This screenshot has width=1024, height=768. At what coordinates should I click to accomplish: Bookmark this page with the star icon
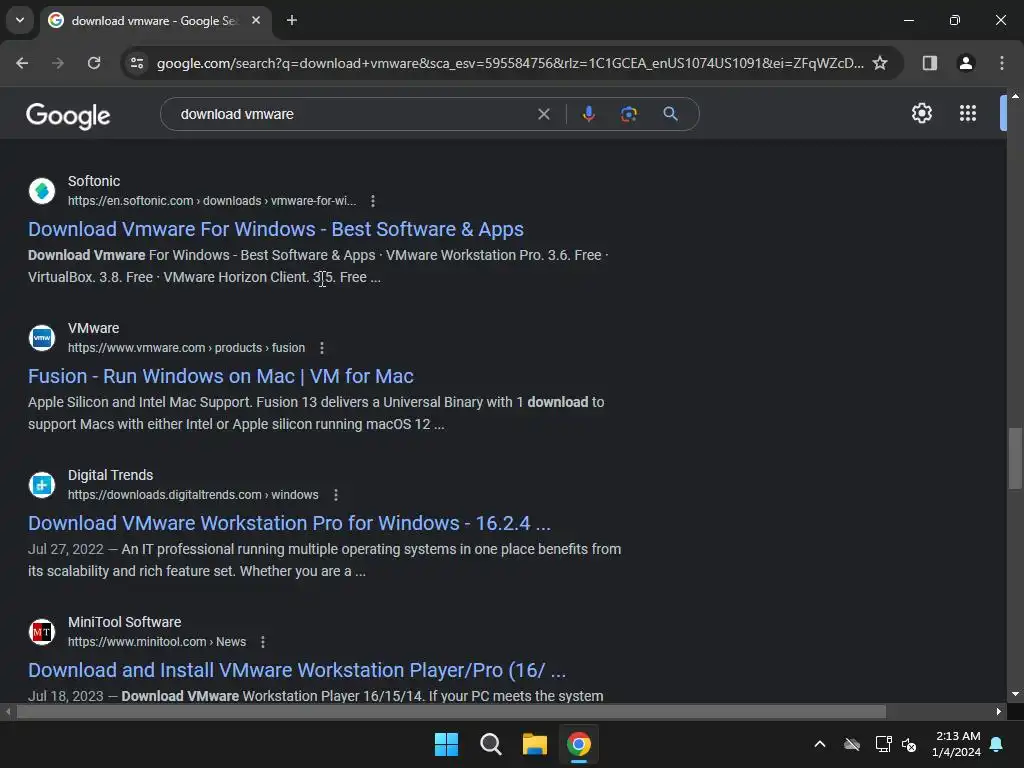pos(880,63)
